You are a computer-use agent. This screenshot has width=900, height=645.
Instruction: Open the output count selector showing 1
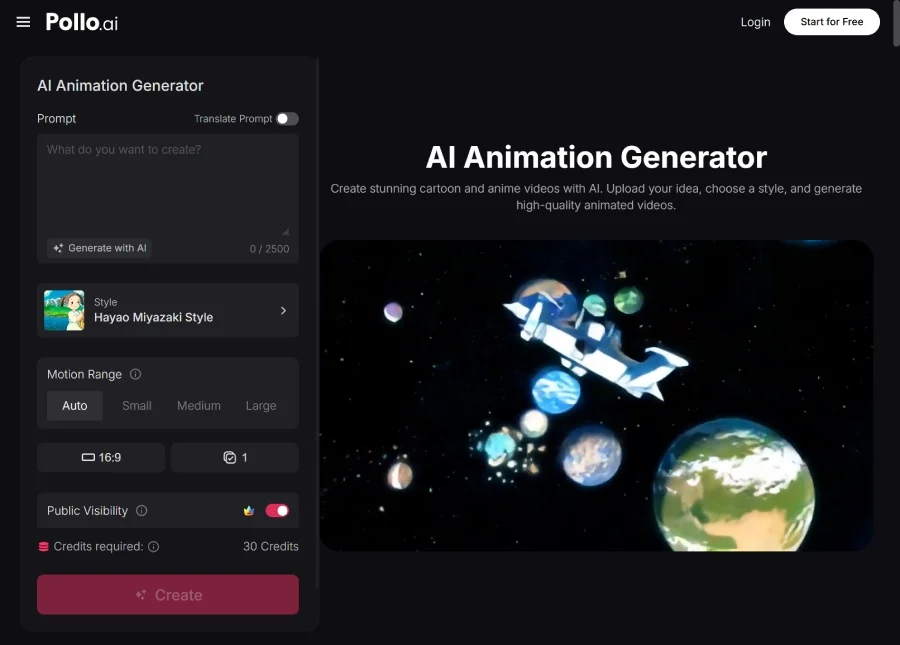coord(235,457)
